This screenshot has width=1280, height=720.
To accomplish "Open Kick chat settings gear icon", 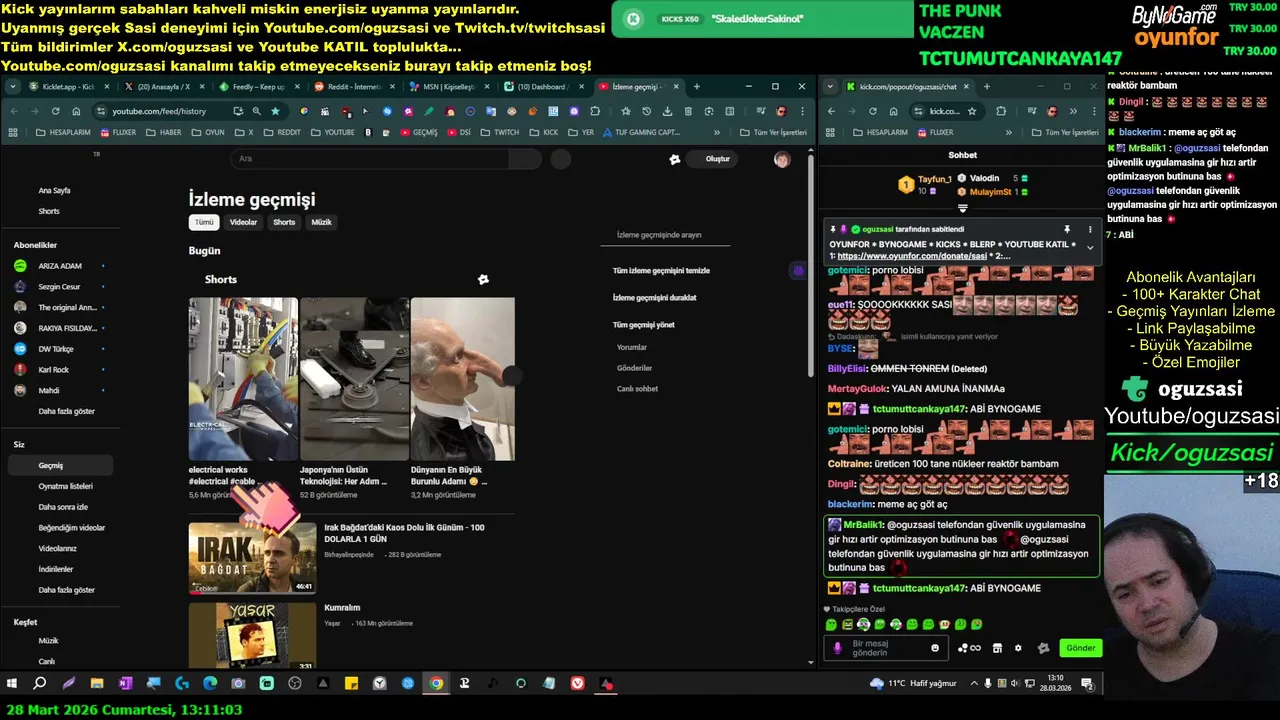I will (x=1018, y=648).
